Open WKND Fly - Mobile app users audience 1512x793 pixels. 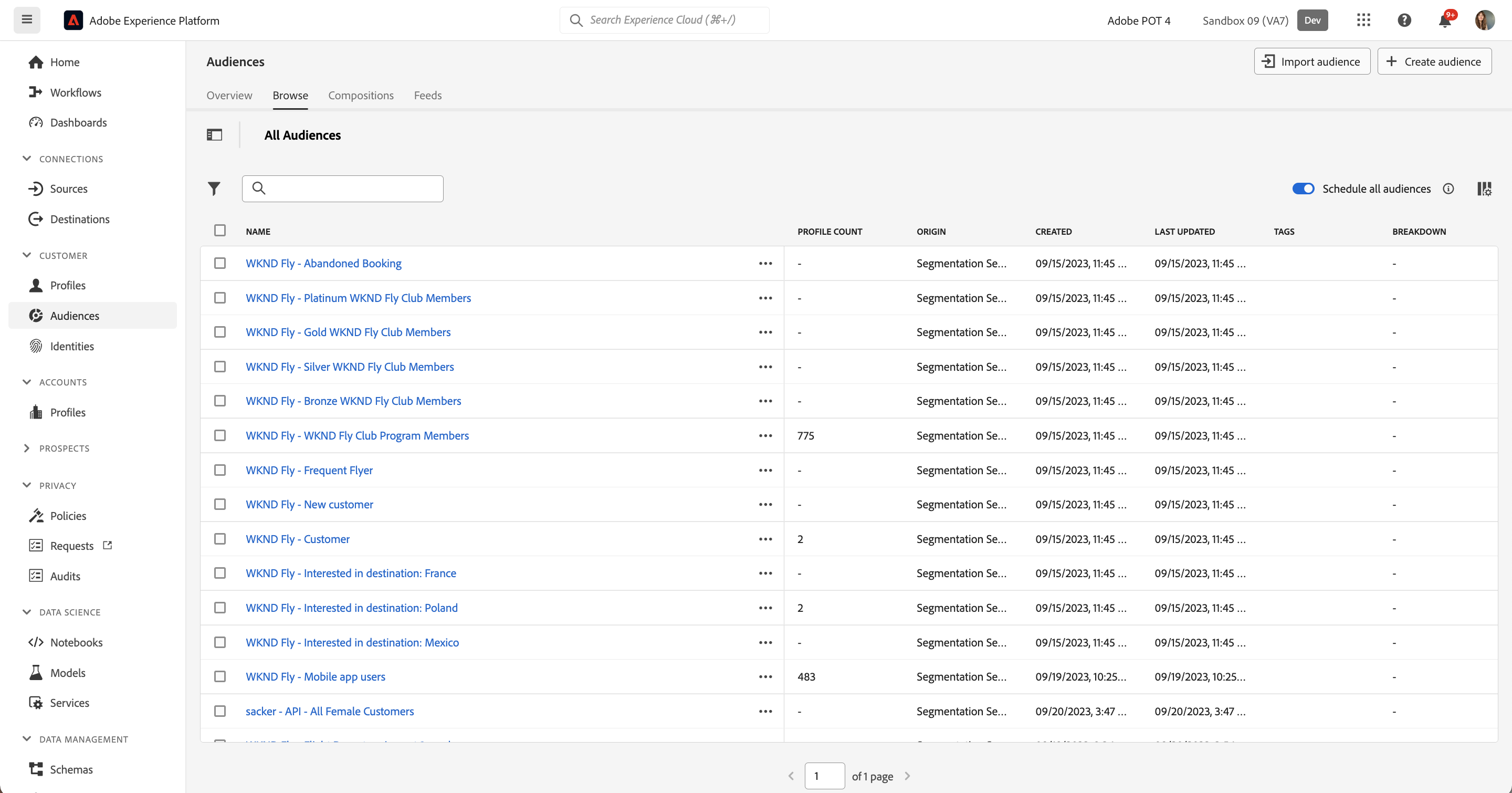pyautogui.click(x=315, y=677)
